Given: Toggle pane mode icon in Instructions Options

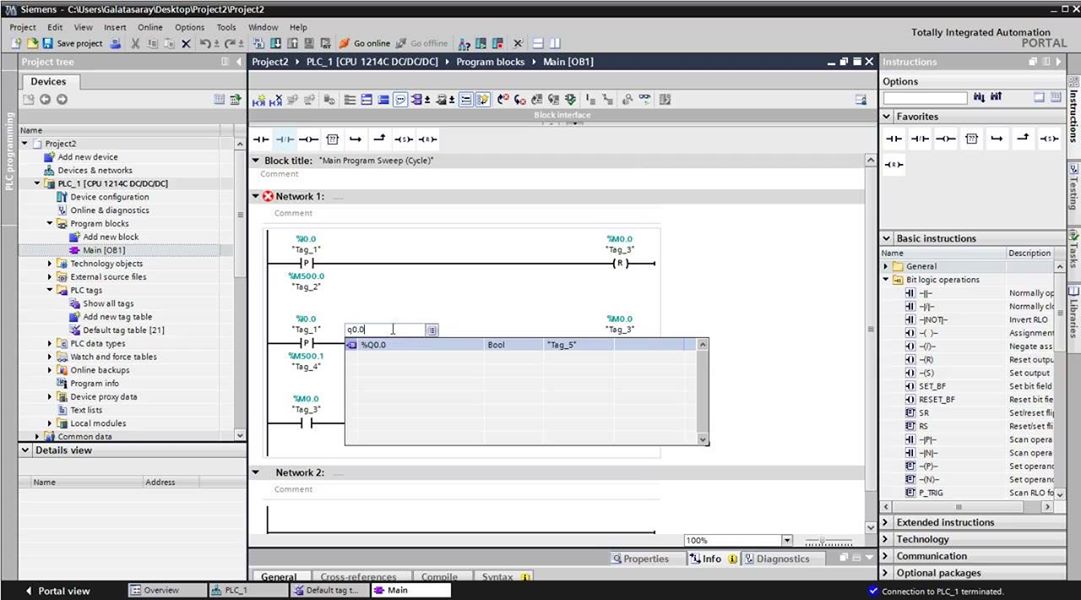Looking at the screenshot, I should click(1039, 97).
